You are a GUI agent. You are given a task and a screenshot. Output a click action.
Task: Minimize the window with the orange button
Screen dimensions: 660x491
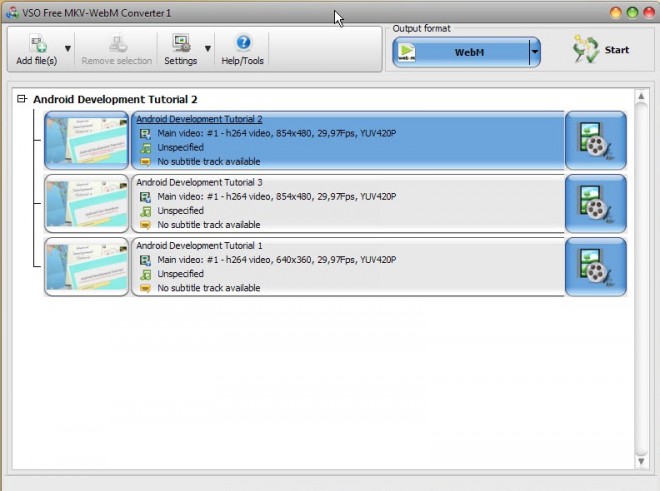coord(615,13)
